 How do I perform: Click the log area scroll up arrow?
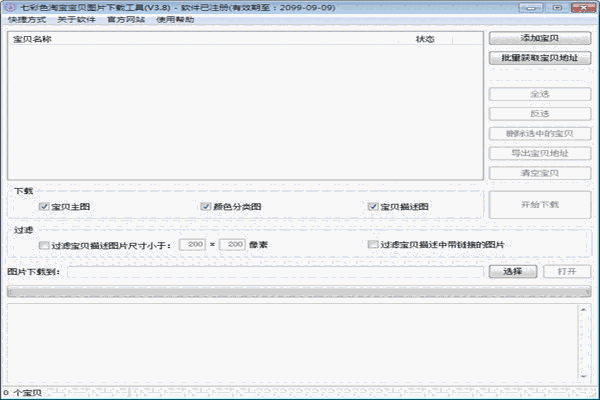click(x=584, y=310)
